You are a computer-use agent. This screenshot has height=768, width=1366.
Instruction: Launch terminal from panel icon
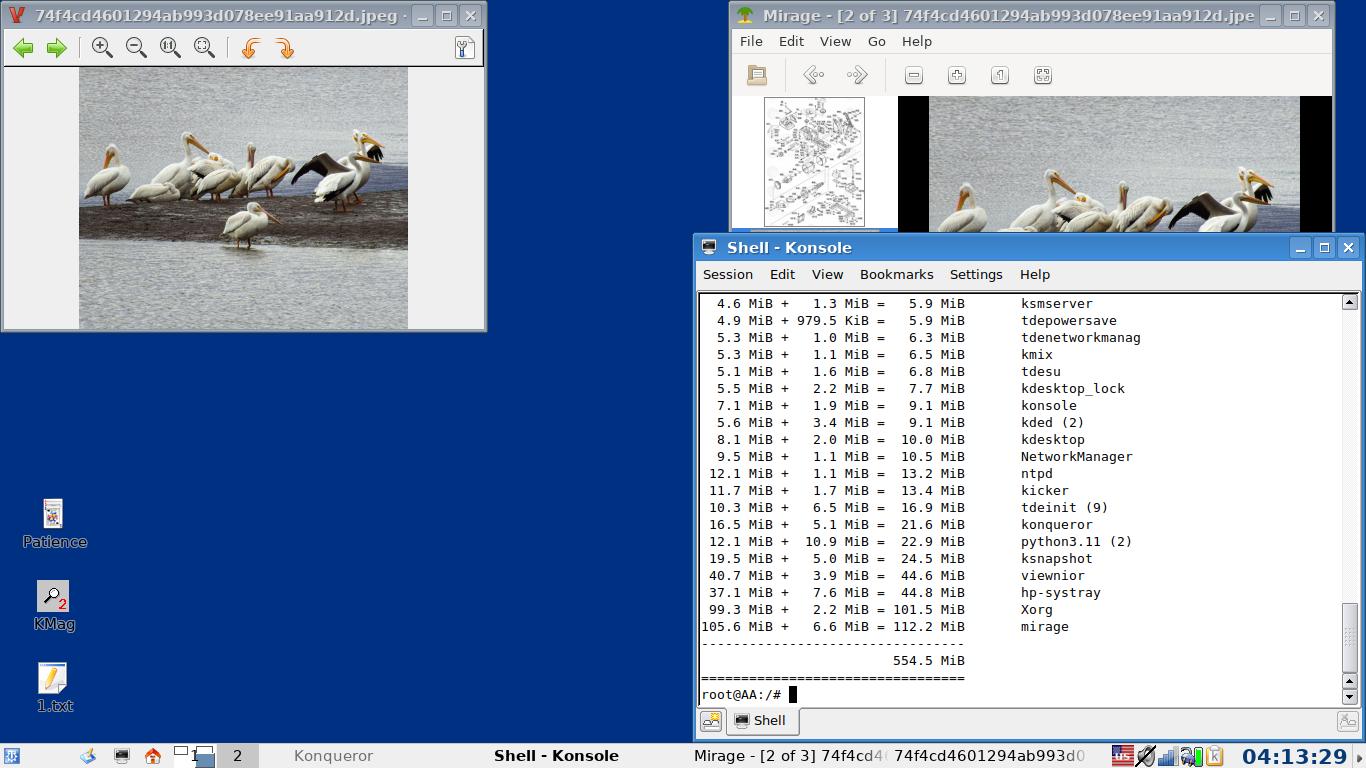tap(121, 756)
